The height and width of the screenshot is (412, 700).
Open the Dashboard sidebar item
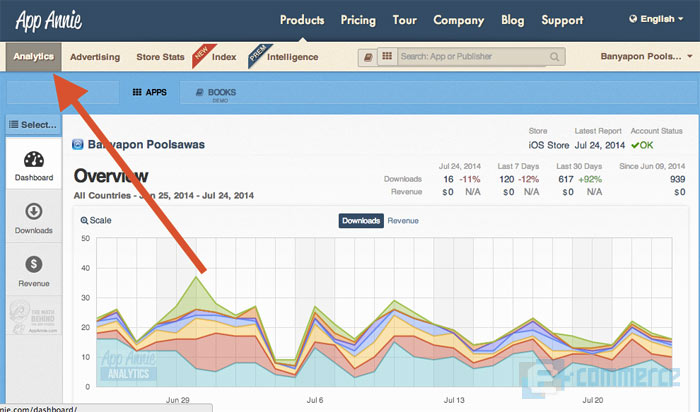click(33, 166)
